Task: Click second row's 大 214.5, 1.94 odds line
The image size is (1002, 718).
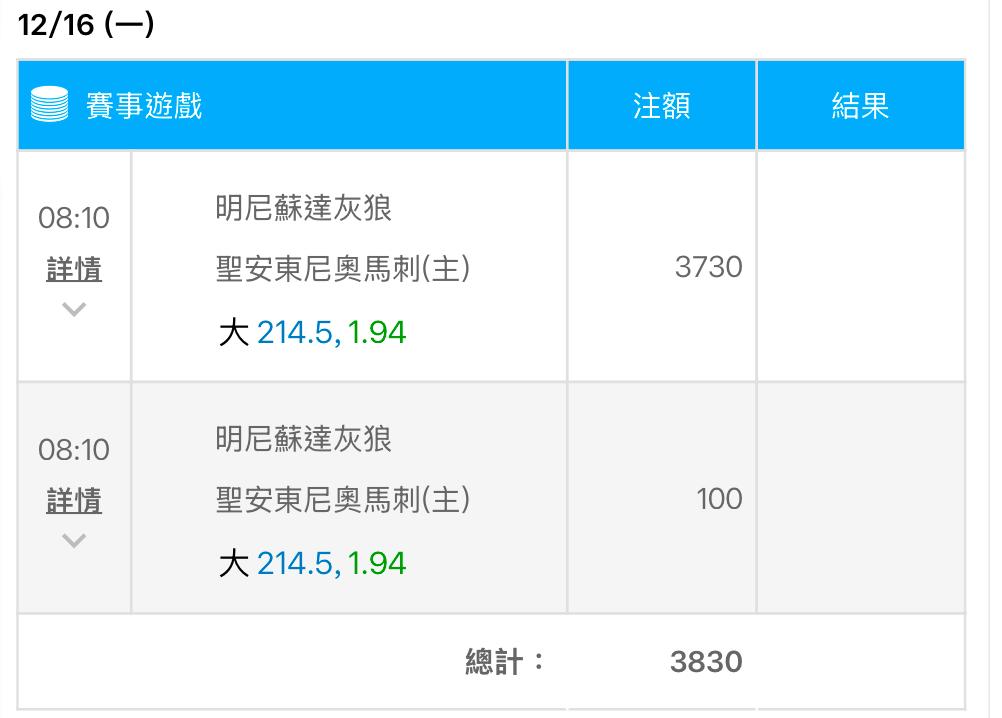Action: (312, 563)
